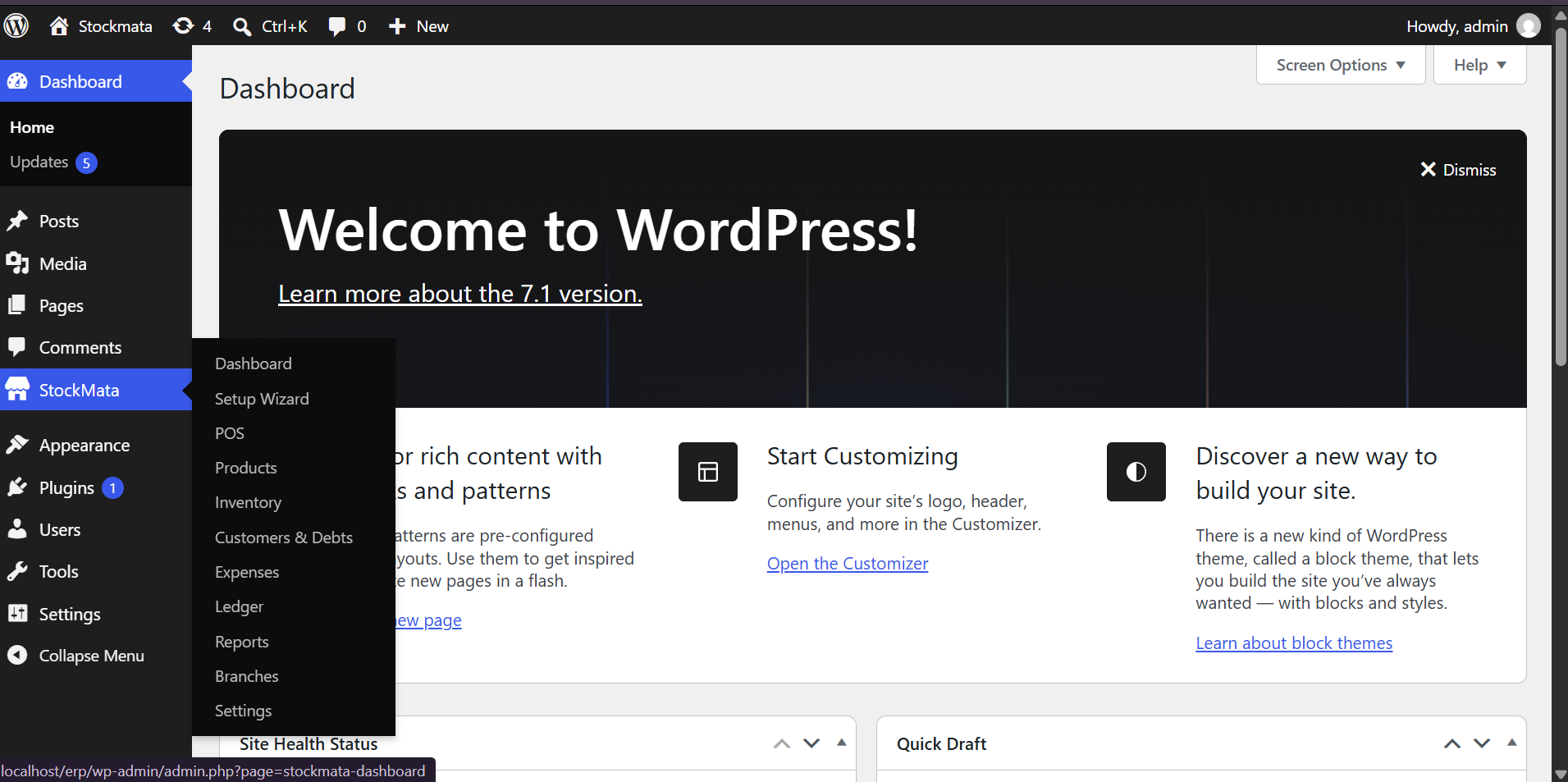Click the Collapse Menu arrow icon

[x=17, y=655]
